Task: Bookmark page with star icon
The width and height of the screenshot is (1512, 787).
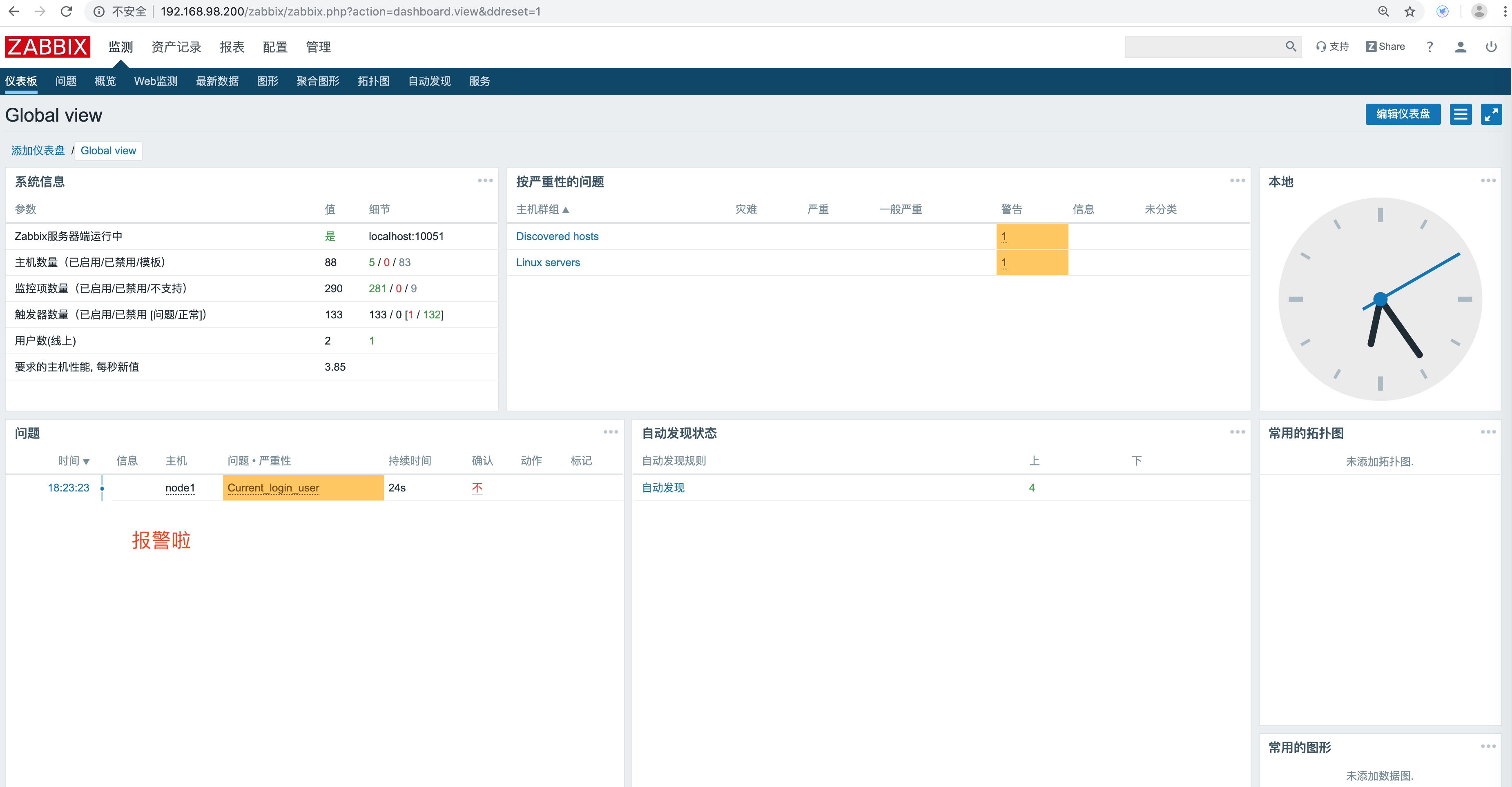Action: coord(1410,12)
